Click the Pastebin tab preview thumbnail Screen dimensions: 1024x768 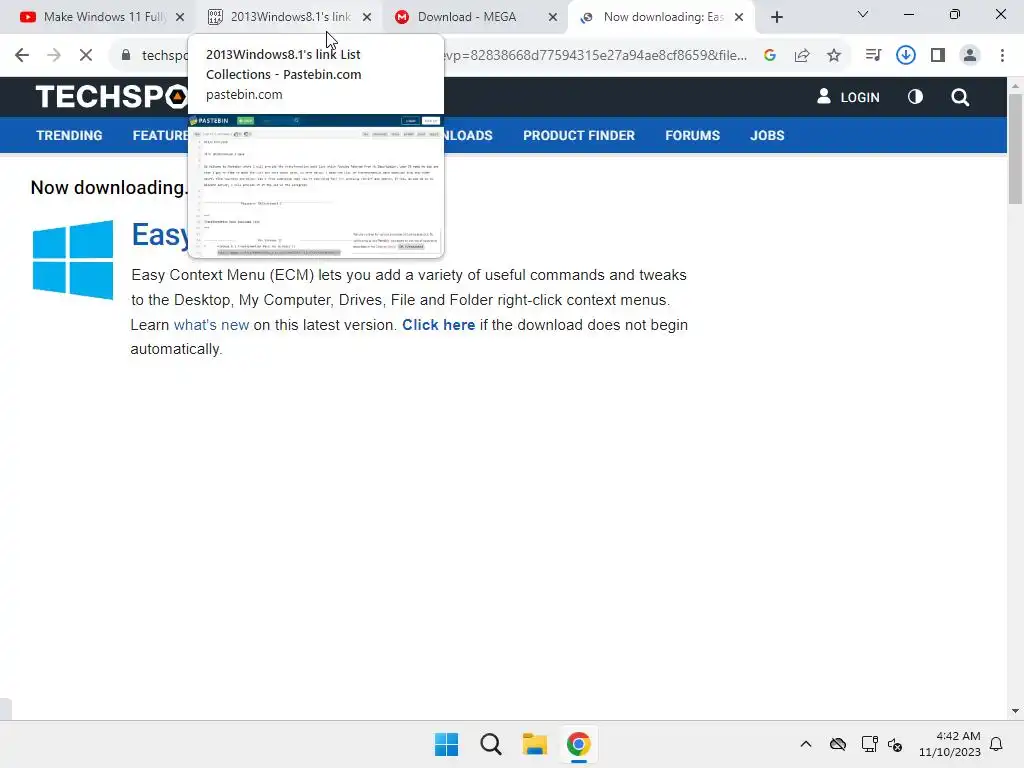[316, 186]
